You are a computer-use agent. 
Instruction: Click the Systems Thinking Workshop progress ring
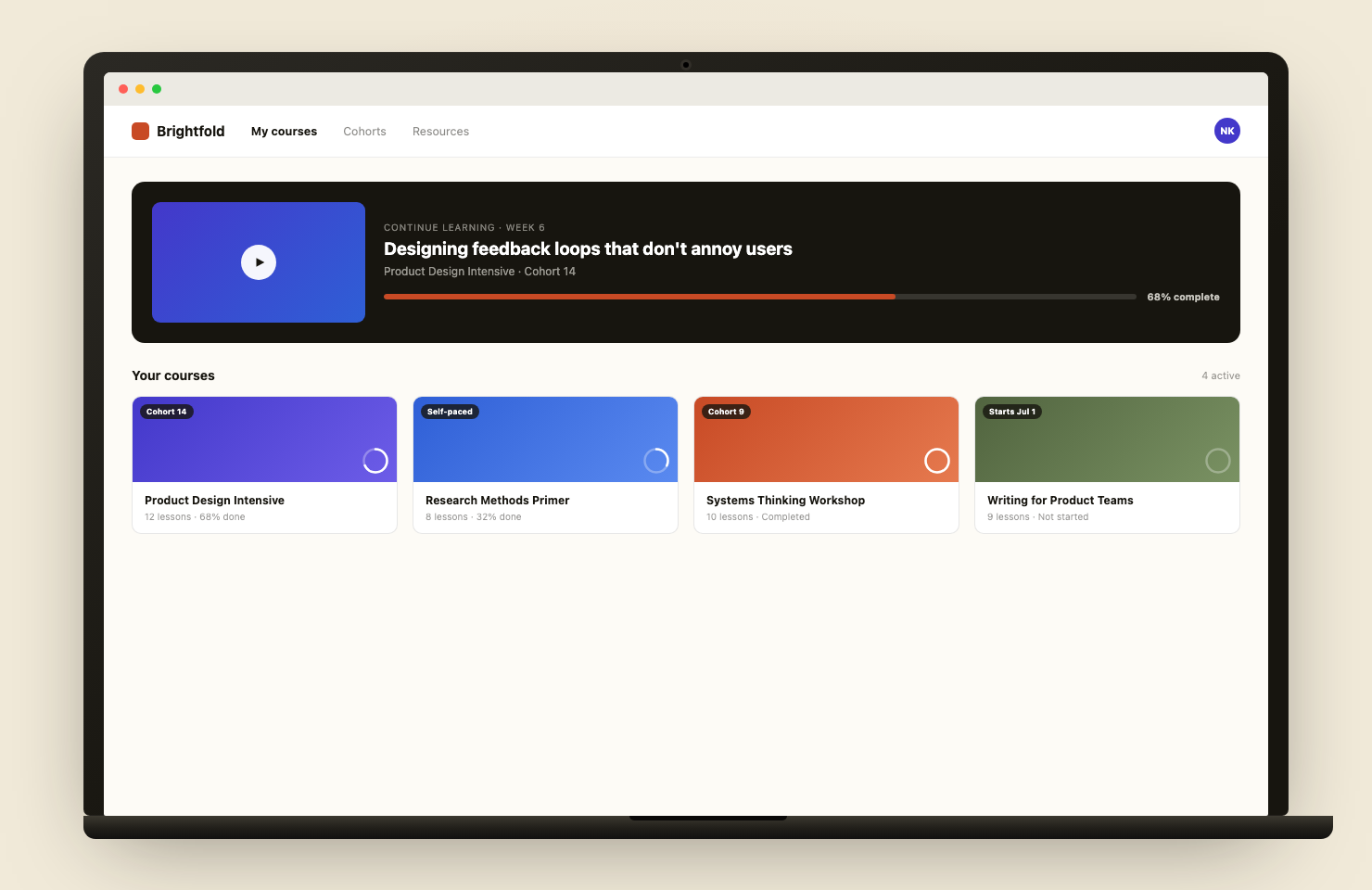(937, 461)
